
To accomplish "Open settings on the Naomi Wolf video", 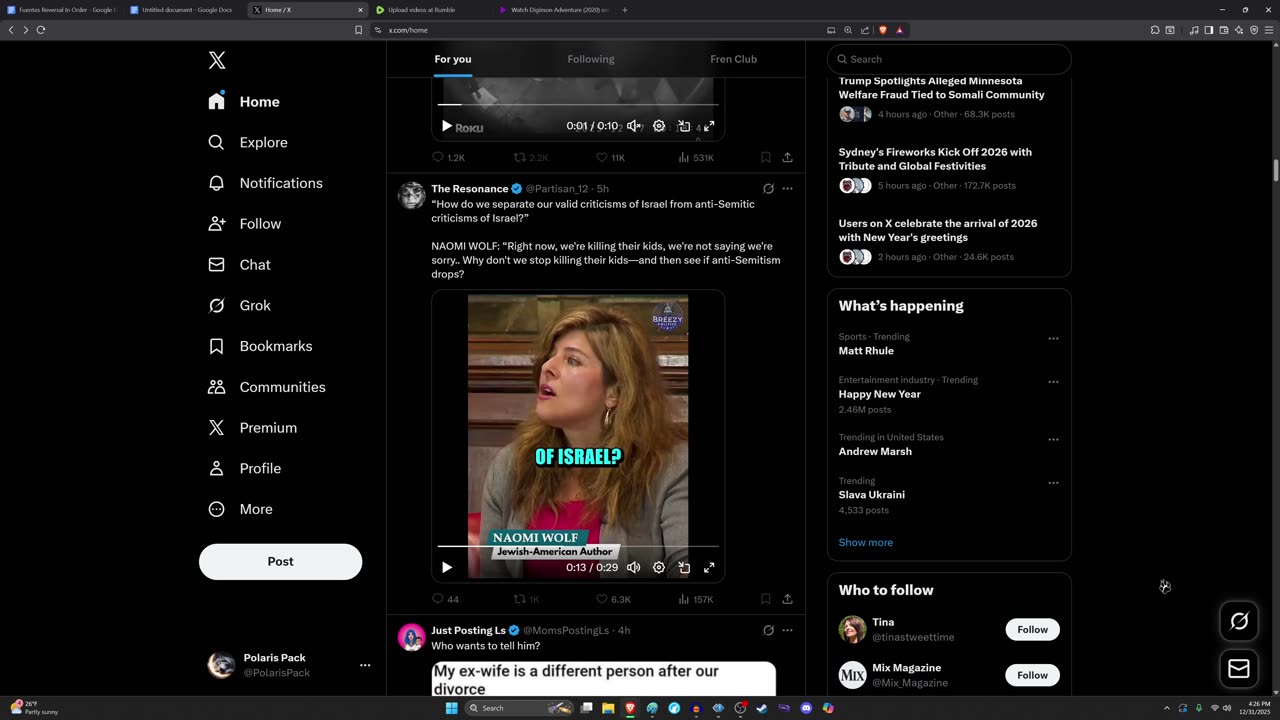I will tap(659, 567).
